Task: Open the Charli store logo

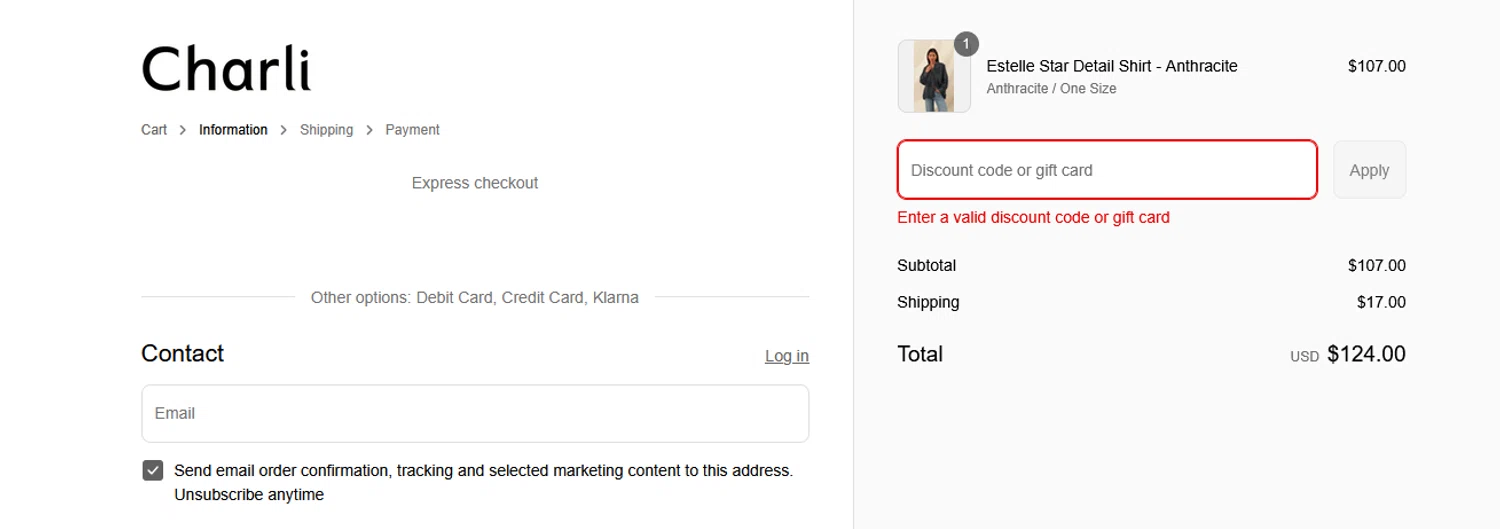Action: click(x=226, y=68)
